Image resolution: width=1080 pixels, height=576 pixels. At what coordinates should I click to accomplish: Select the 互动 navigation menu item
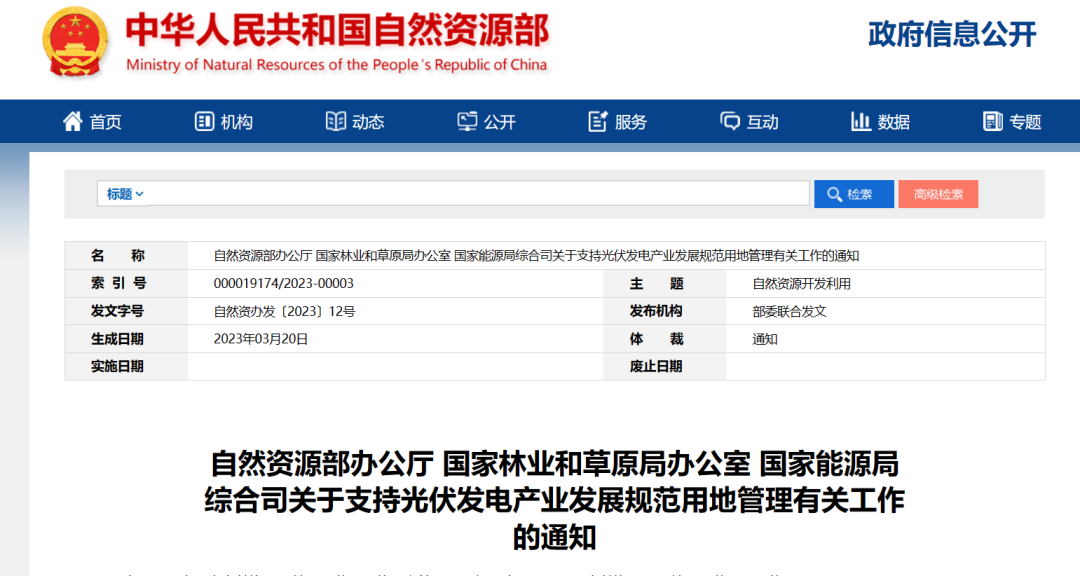click(763, 122)
